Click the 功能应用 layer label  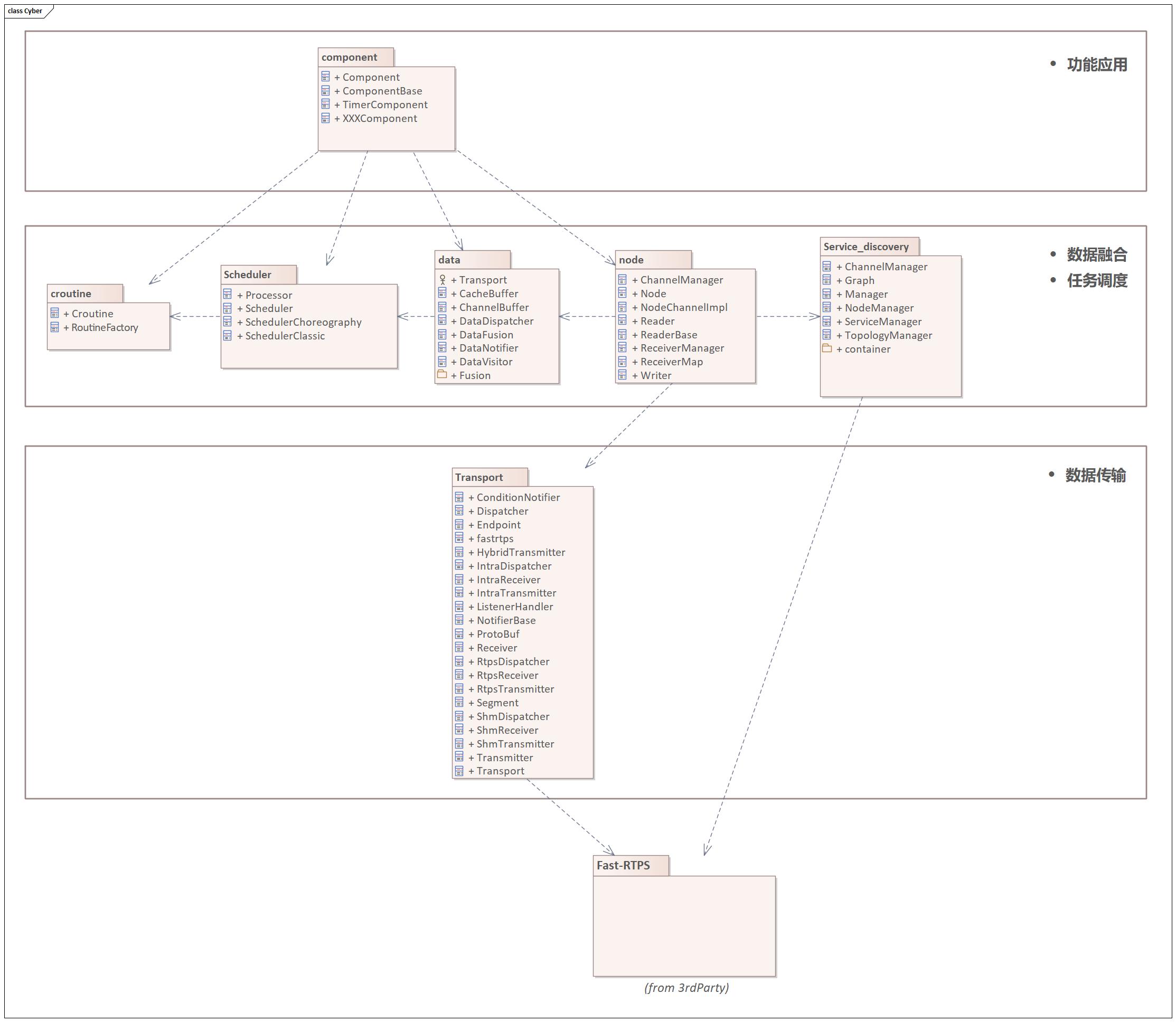point(1097,64)
